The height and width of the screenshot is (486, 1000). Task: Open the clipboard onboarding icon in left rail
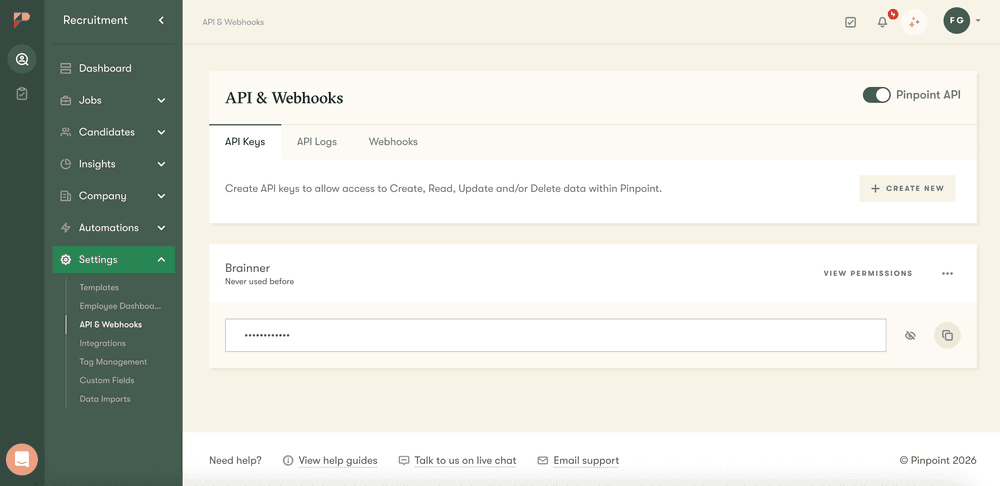22,94
